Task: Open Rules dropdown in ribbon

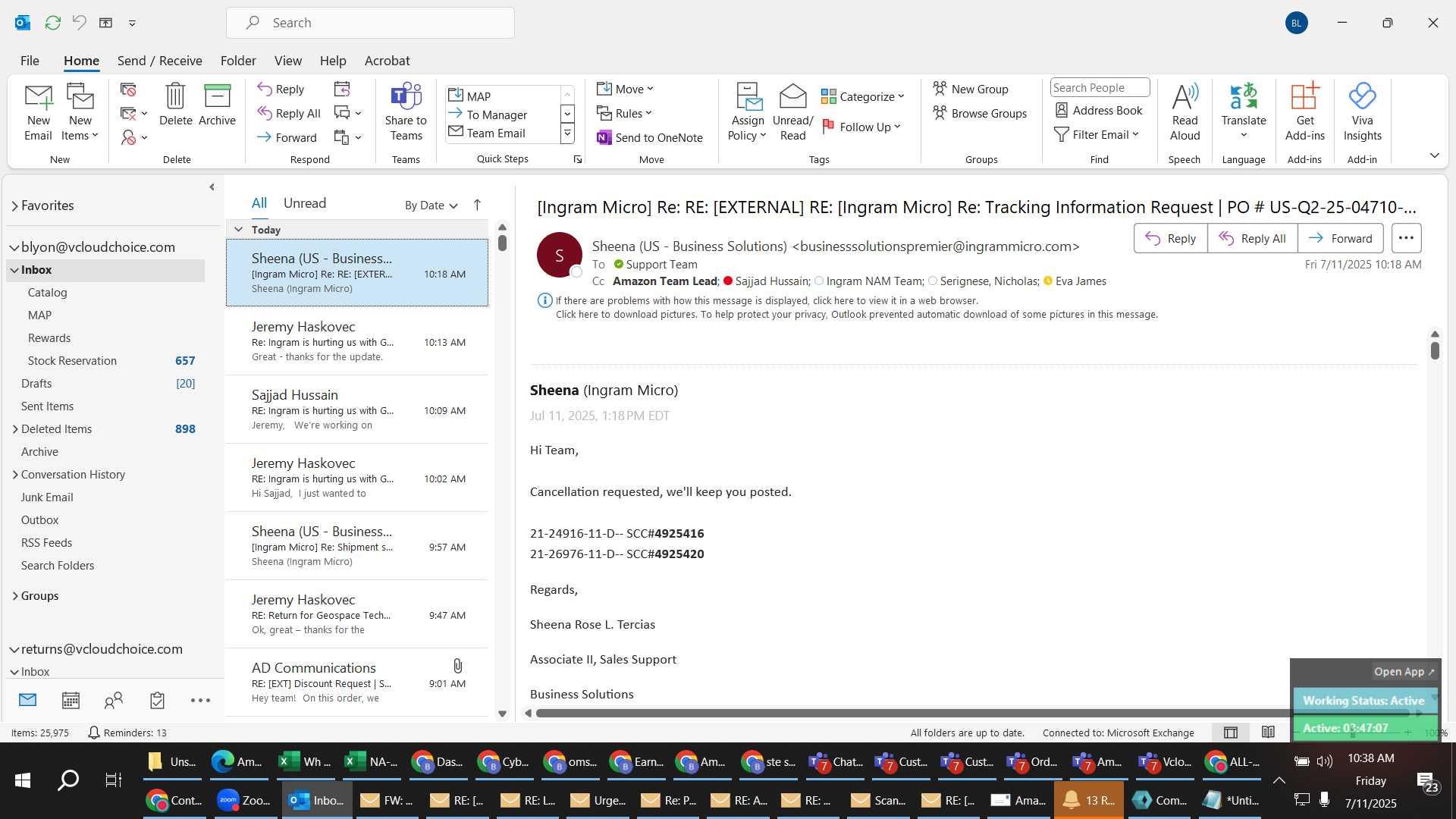Action: tap(624, 113)
